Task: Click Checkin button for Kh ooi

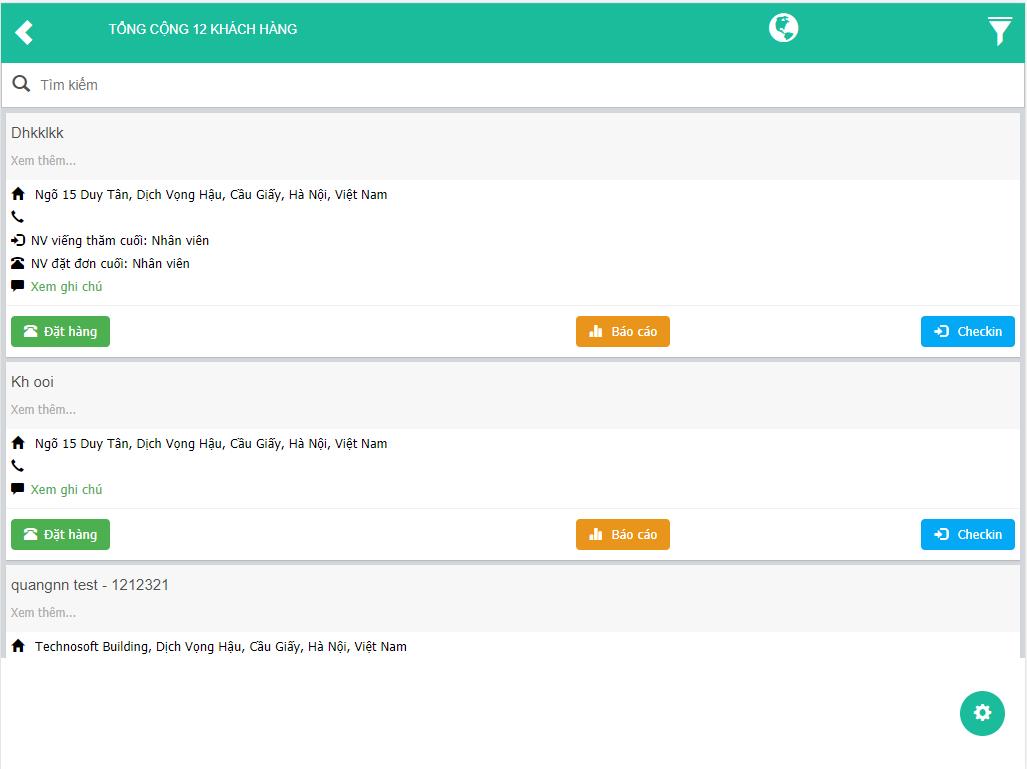Action: point(967,535)
